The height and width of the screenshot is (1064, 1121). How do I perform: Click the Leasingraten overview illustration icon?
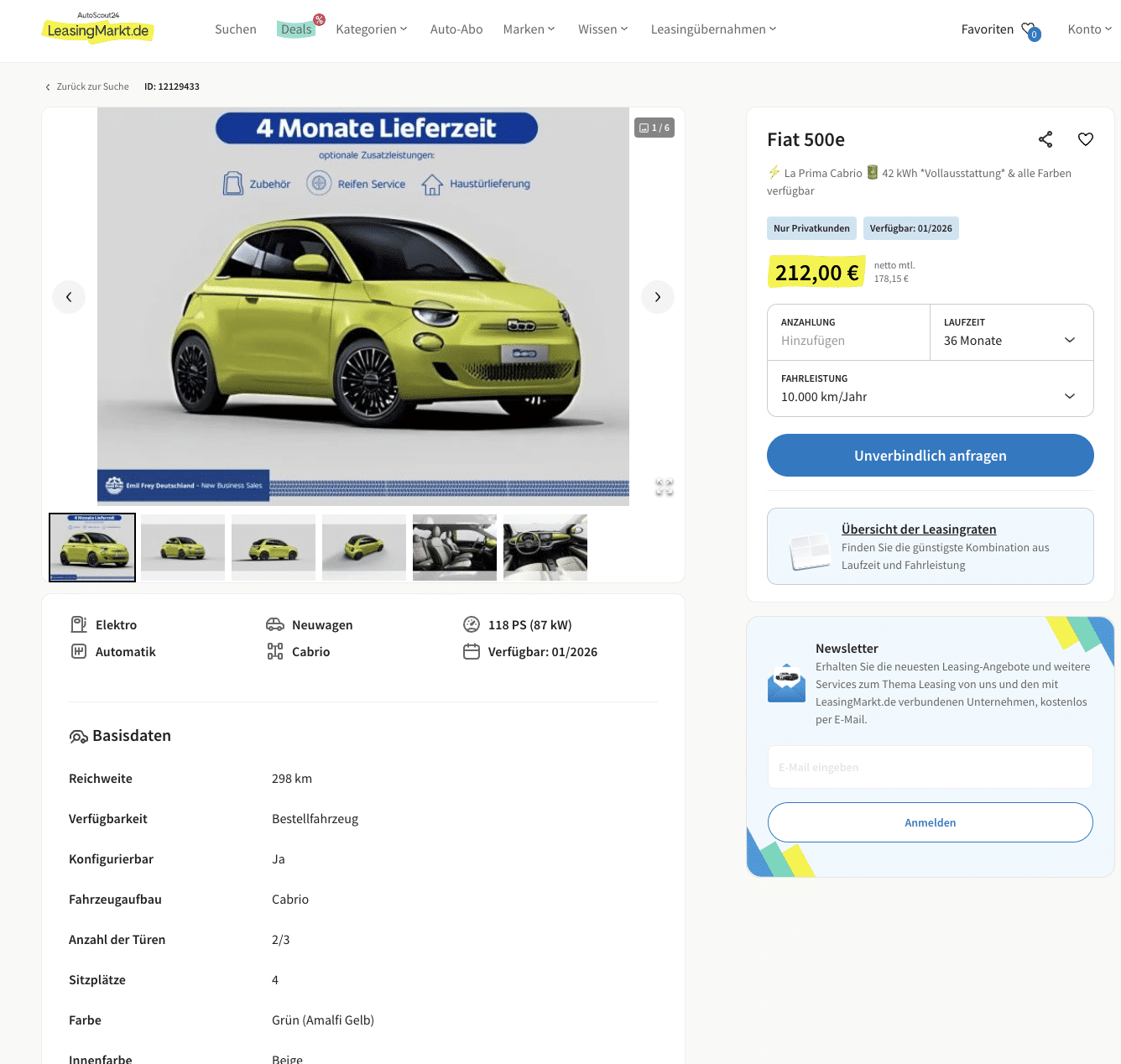[810, 552]
